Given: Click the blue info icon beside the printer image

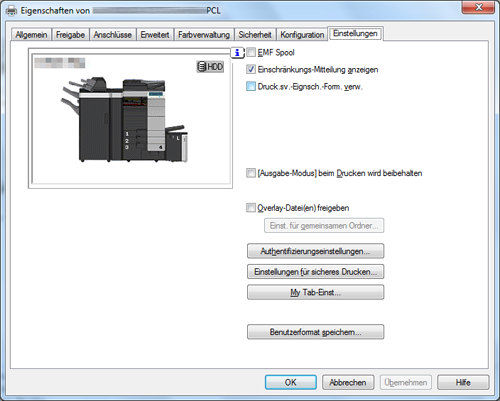Looking at the screenshot, I should [x=237, y=53].
